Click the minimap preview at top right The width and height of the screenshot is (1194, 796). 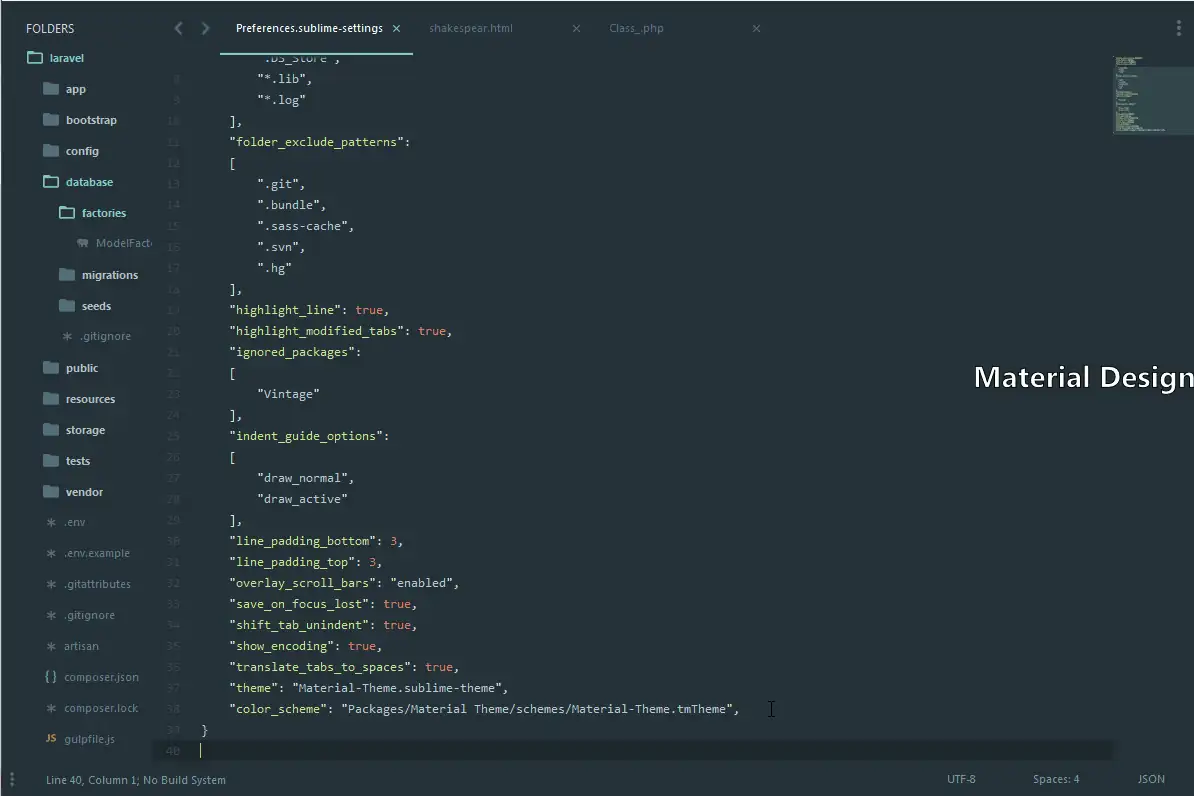(x=1152, y=97)
